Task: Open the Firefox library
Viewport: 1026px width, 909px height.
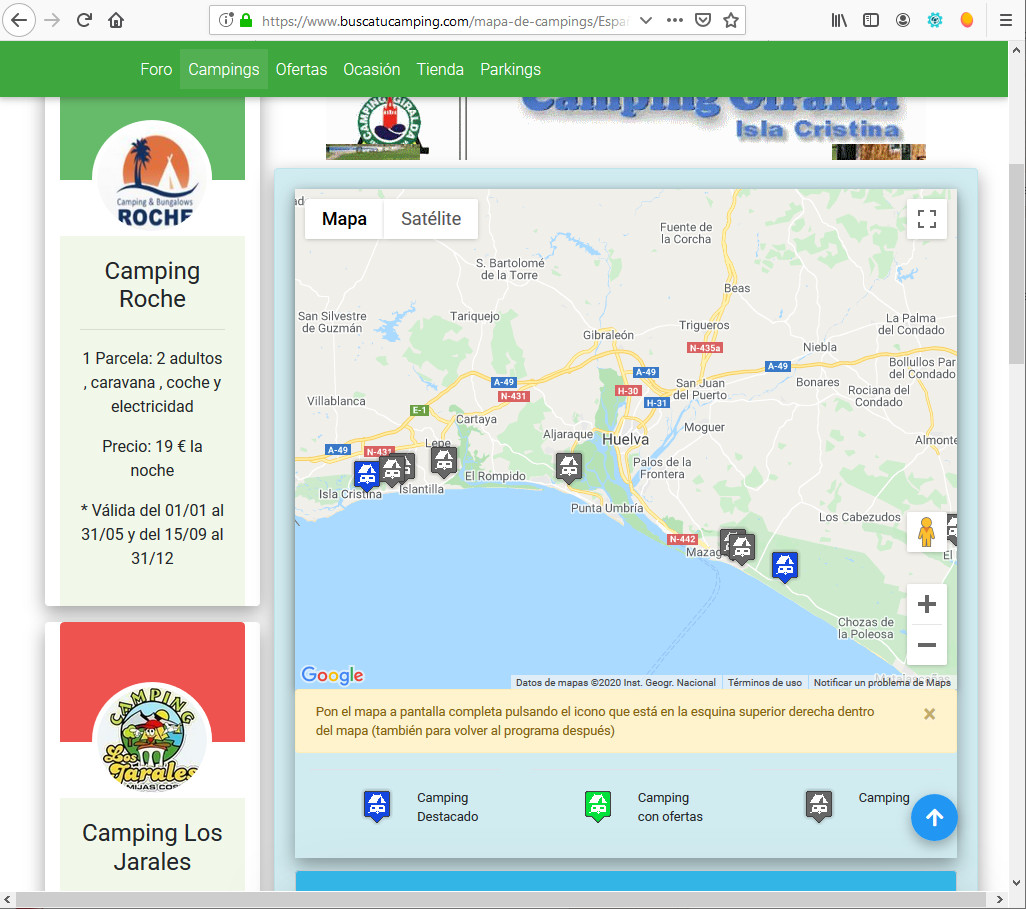Action: click(x=839, y=20)
